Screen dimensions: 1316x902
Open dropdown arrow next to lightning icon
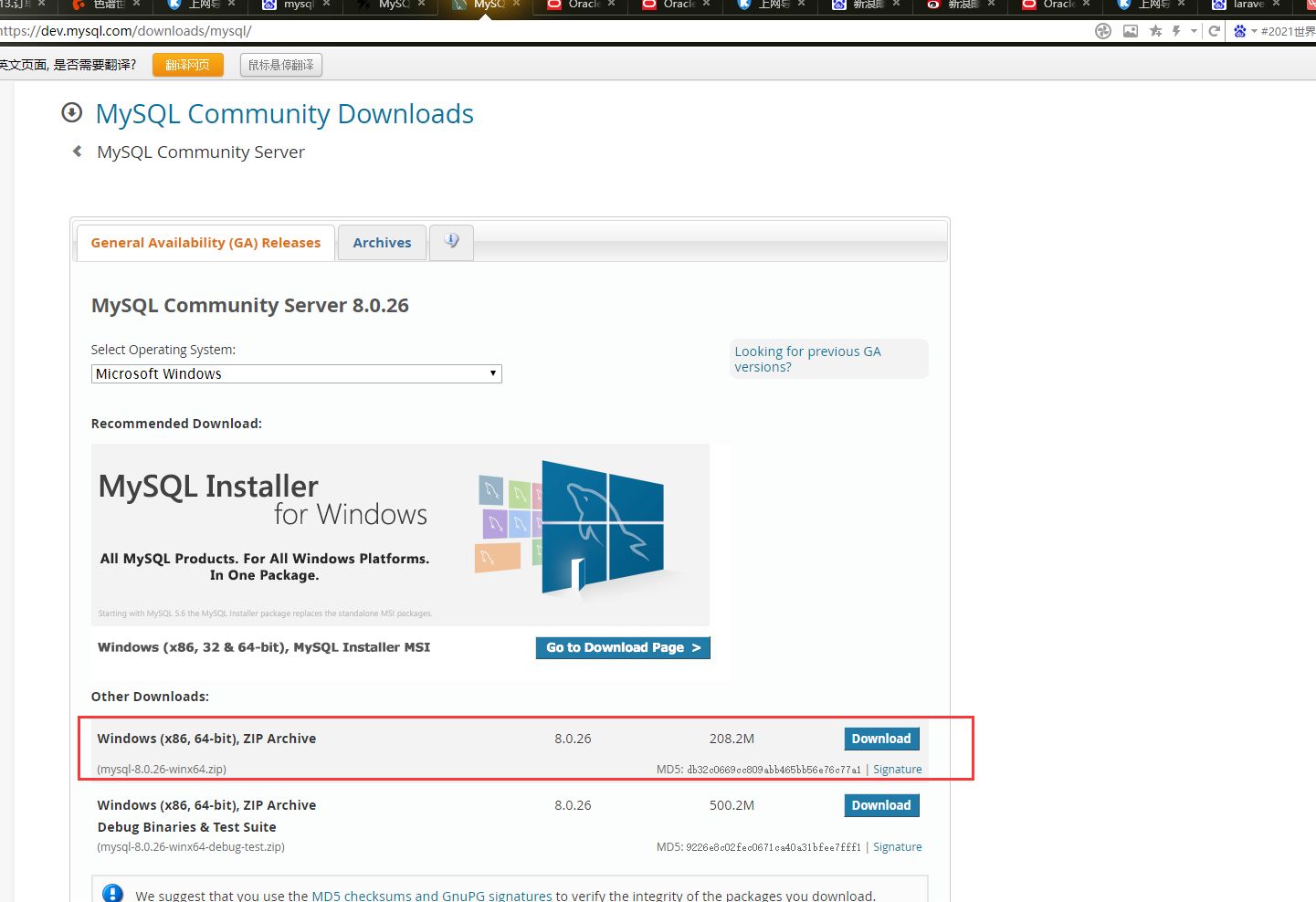1194,31
